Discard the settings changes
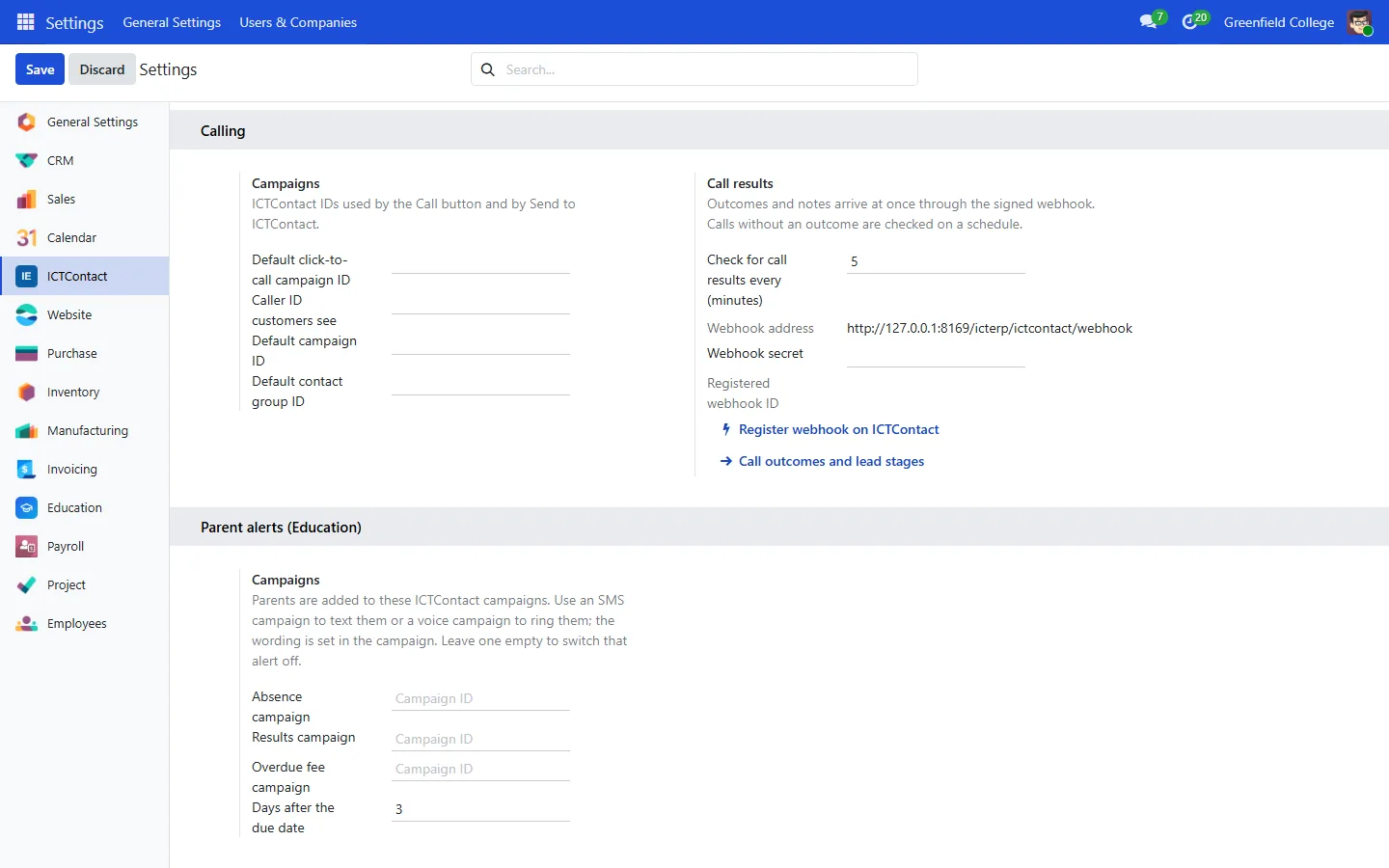The image size is (1389, 868). point(102,69)
